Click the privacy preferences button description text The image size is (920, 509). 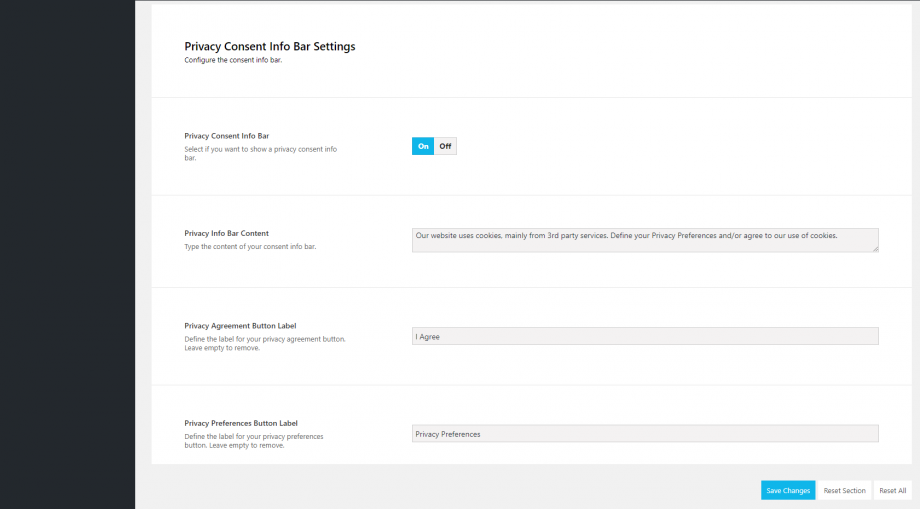253,440
